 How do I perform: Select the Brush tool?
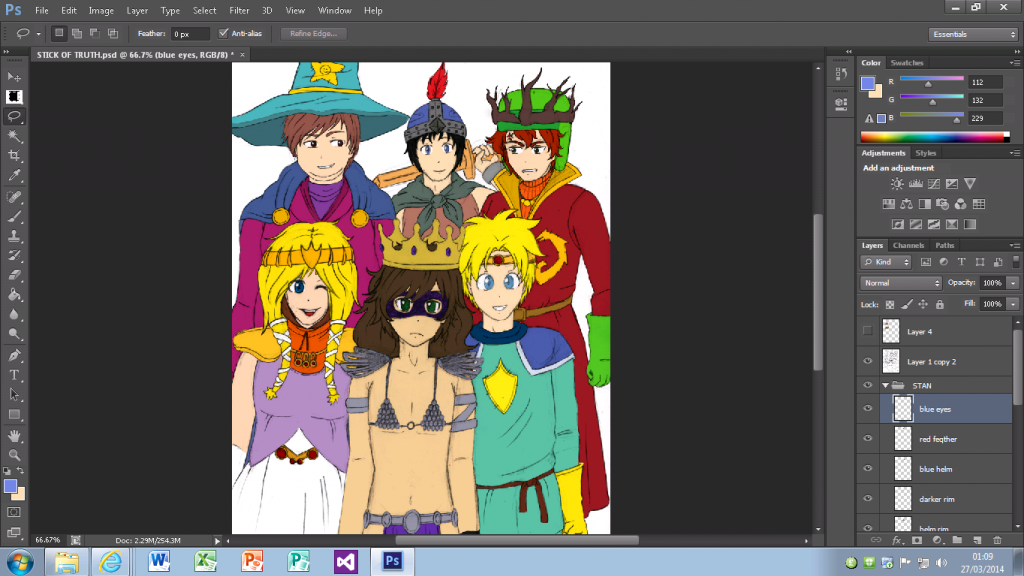coord(14,216)
